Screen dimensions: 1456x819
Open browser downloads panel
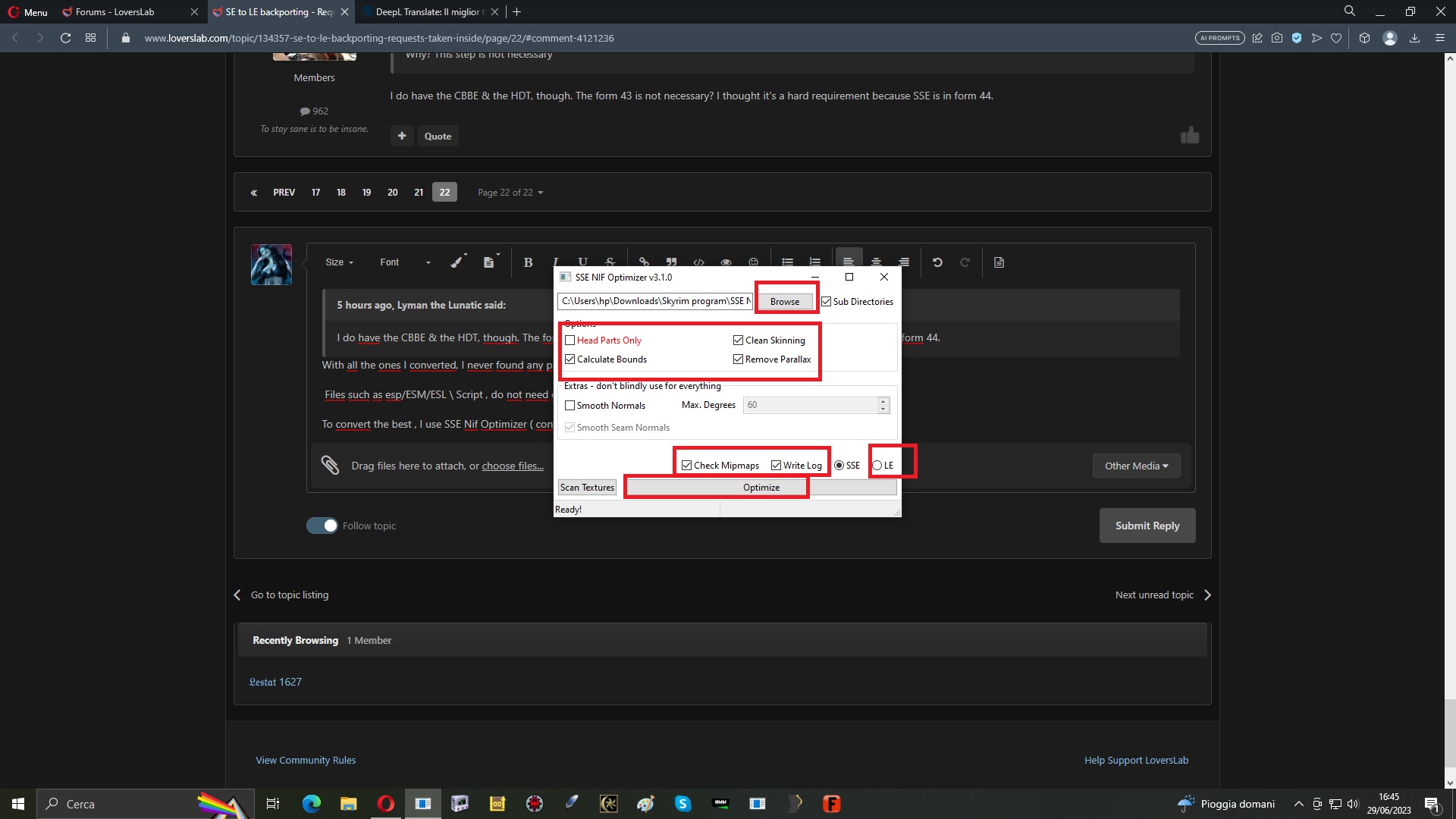click(x=1414, y=38)
